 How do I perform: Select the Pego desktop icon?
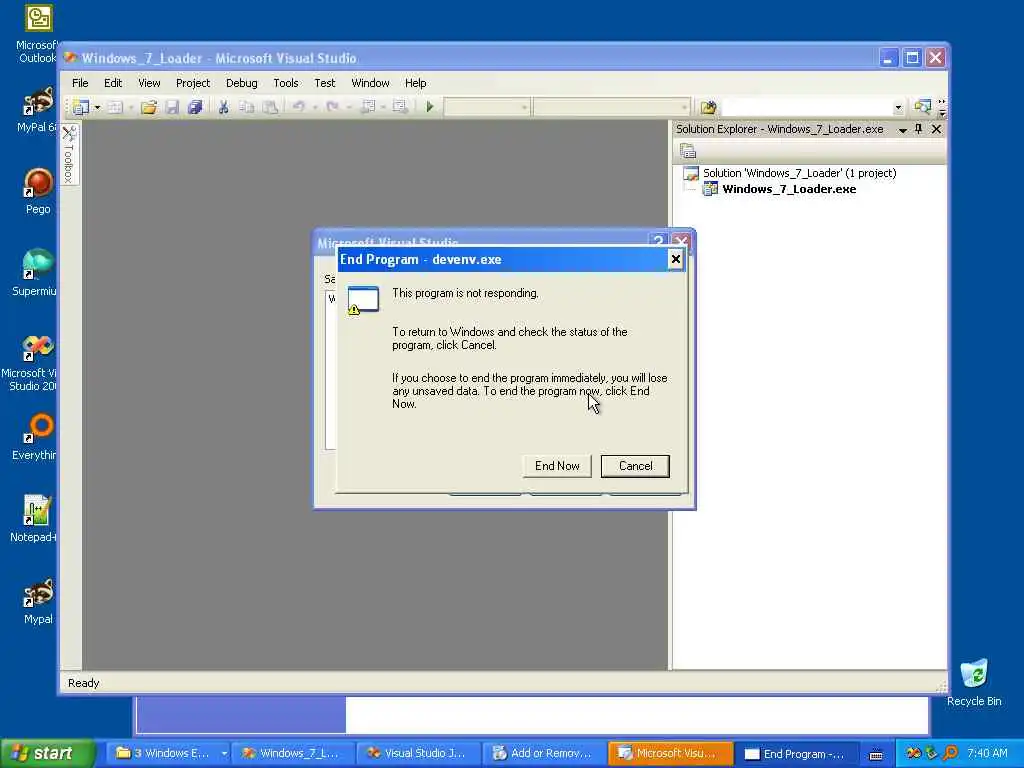tap(38, 191)
